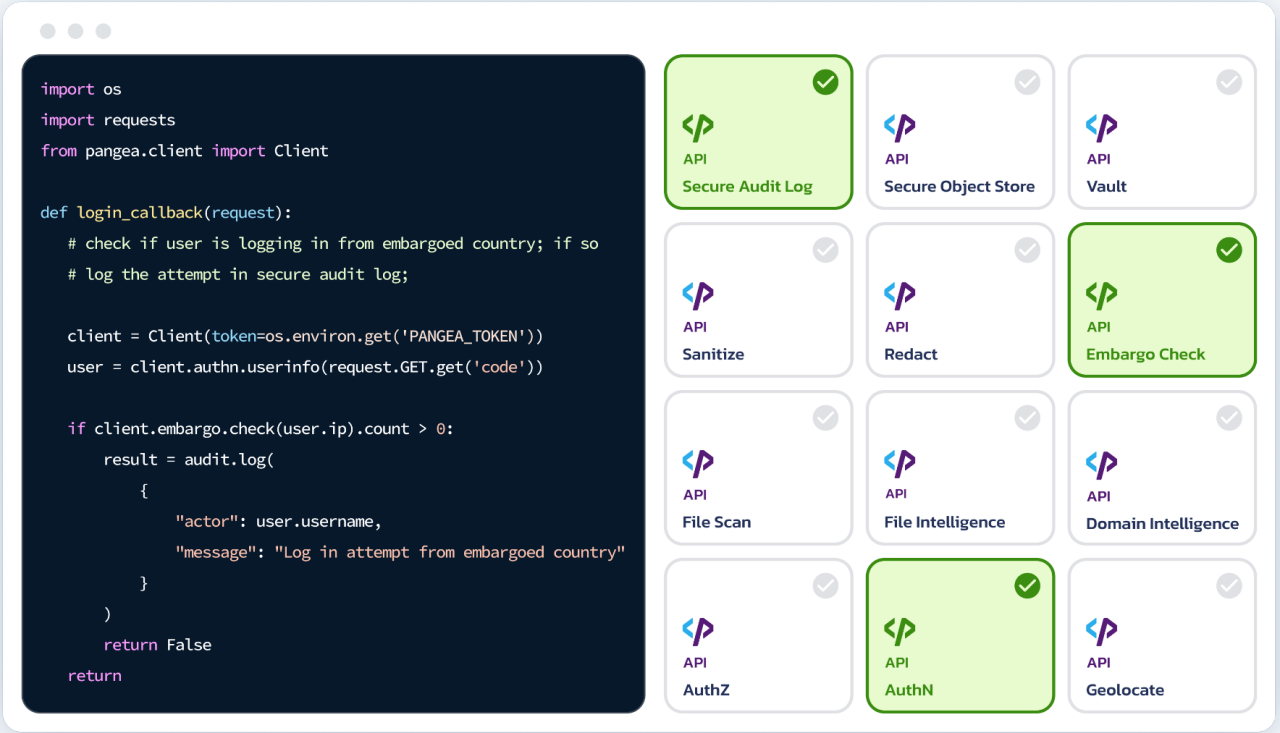
Task: Select the Secure Audit Log label
Action: click(x=747, y=186)
